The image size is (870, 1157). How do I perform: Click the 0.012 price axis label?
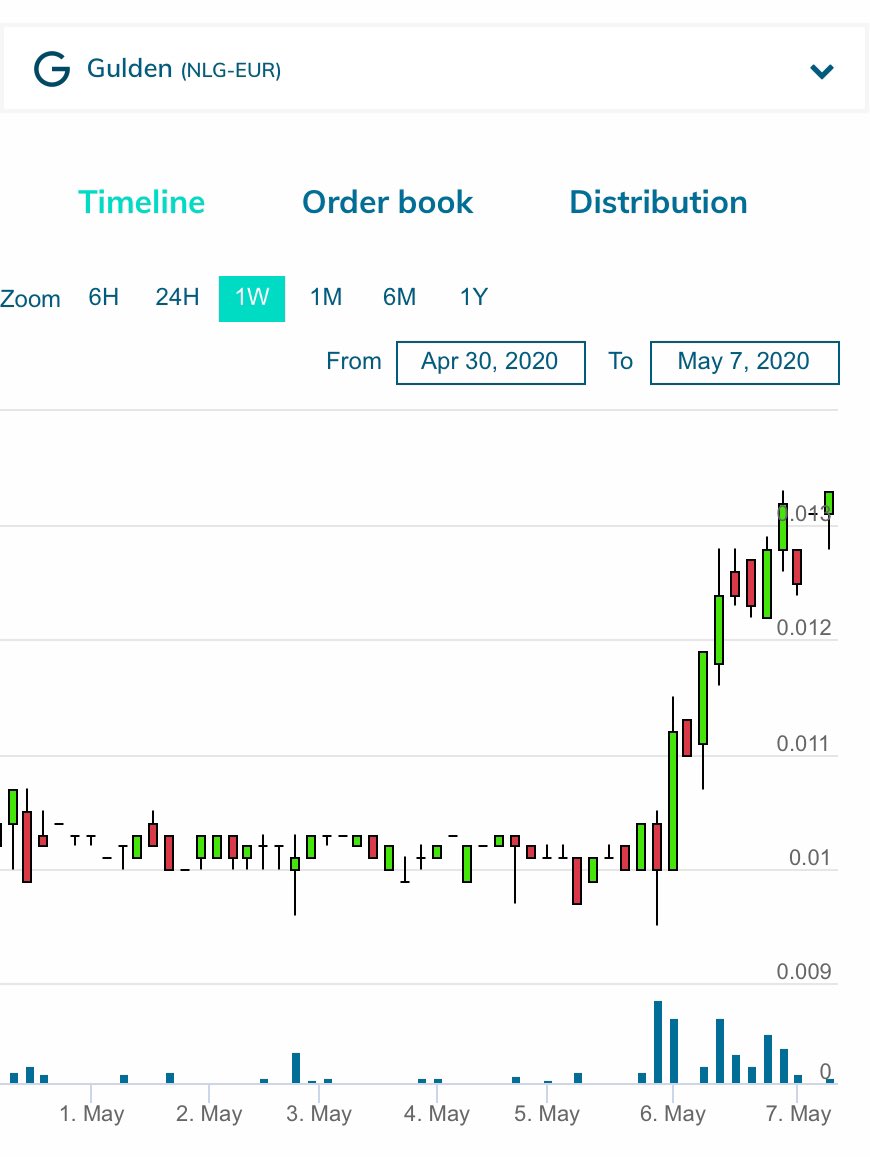(804, 628)
